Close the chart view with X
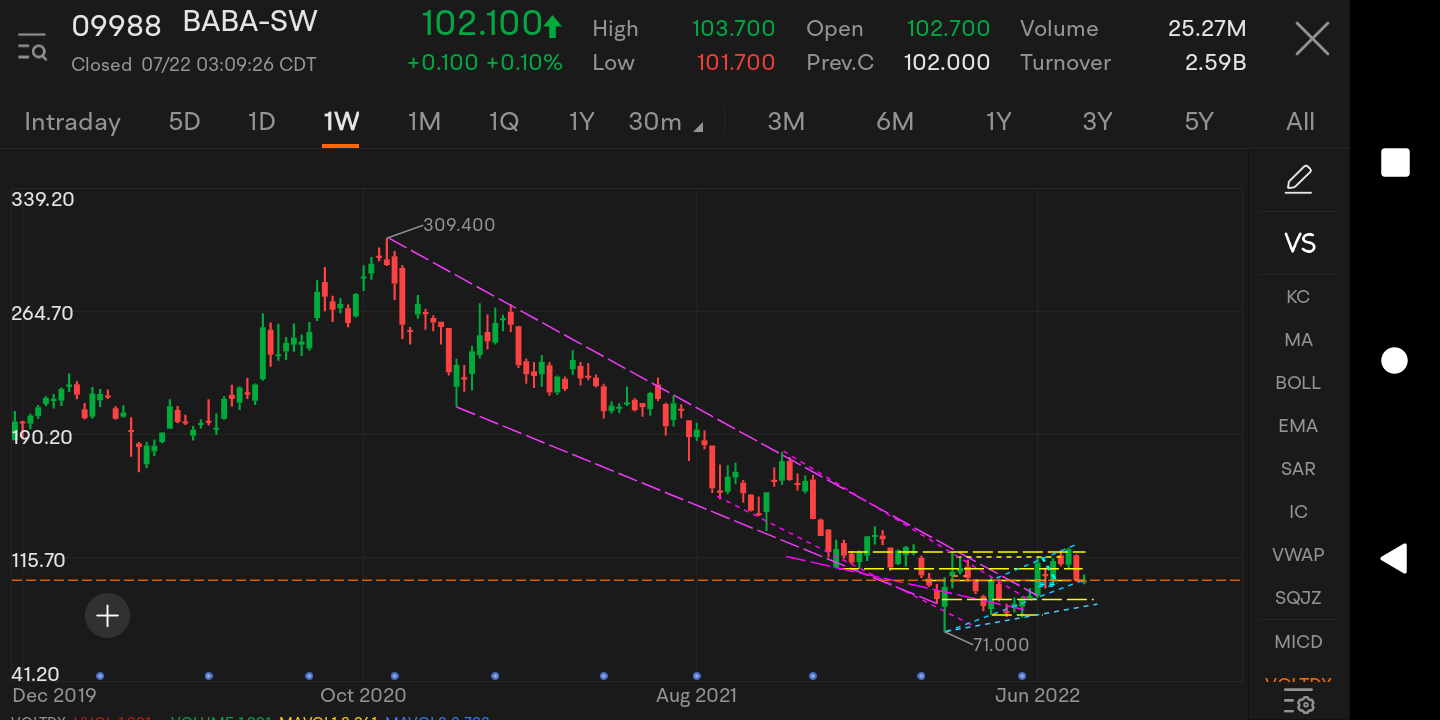This screenshot has height=720, width=1440. [1312, 40]
